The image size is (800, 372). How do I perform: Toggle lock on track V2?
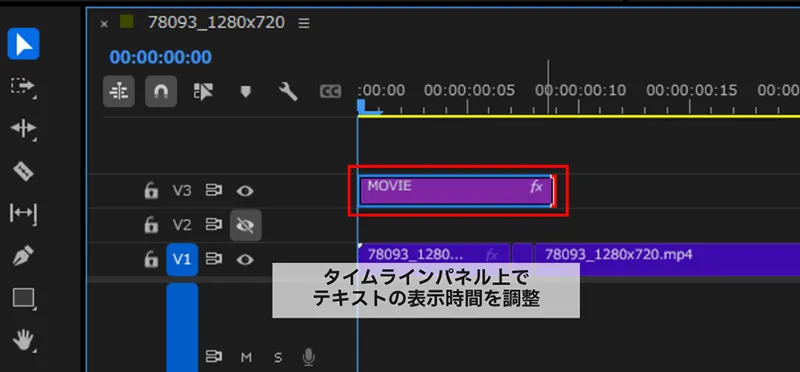[x=151, y=225]
